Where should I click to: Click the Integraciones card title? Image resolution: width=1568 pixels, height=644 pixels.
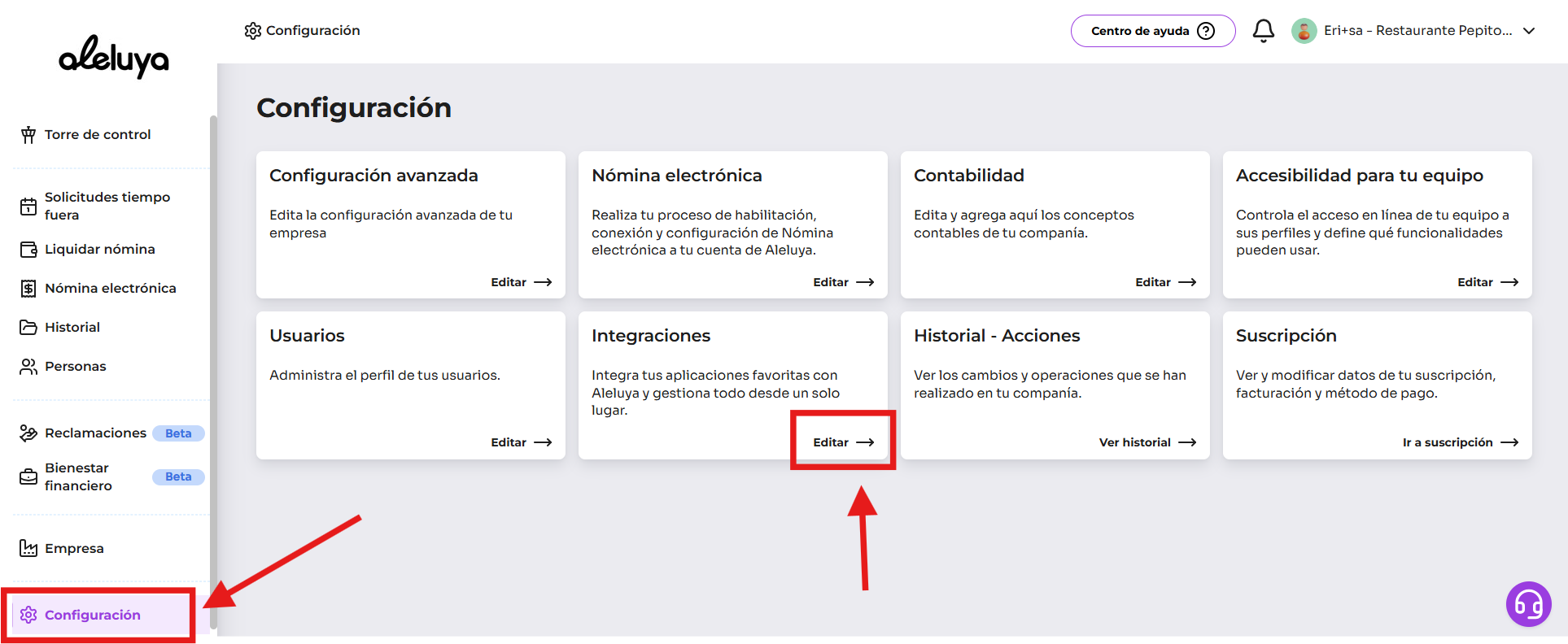tap(651, 336)
